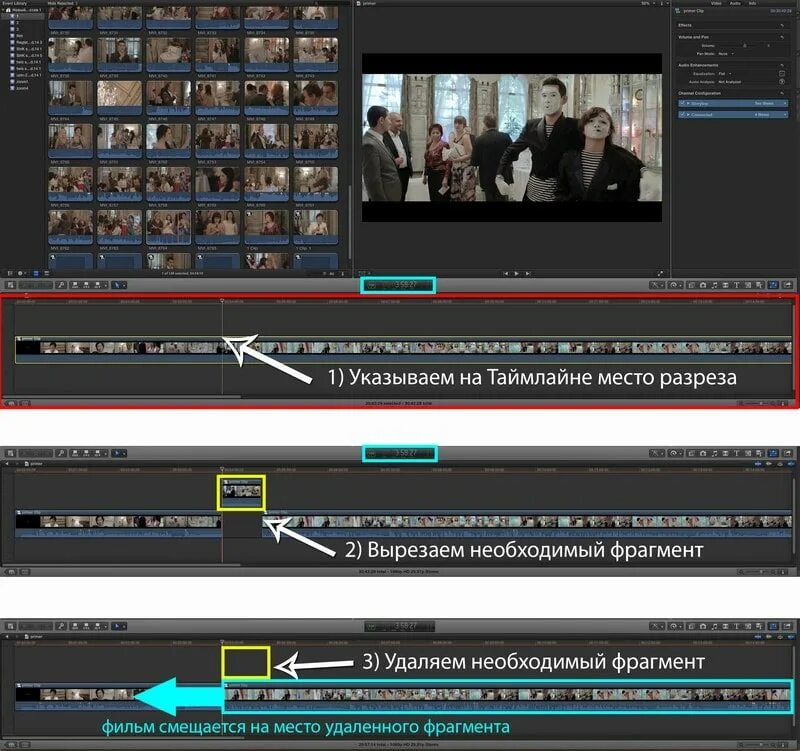
Task: Select event "2" in Event Library
Action: point(17,23)
